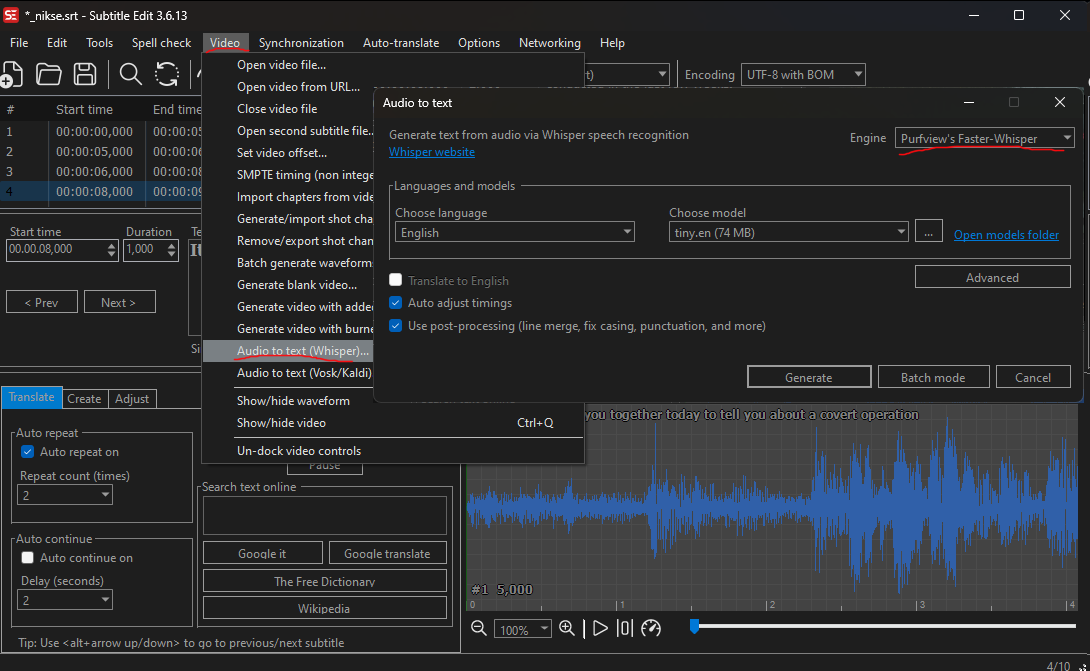Create a new subtitle file
Viewport: 1090px width, 671px height.
pos(13,74)
